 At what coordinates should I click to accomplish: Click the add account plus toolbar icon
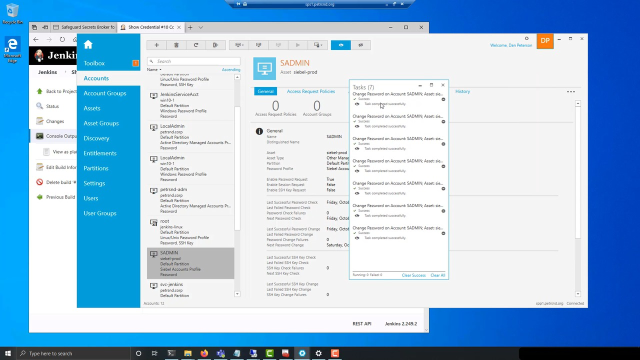tap(157, 45)
